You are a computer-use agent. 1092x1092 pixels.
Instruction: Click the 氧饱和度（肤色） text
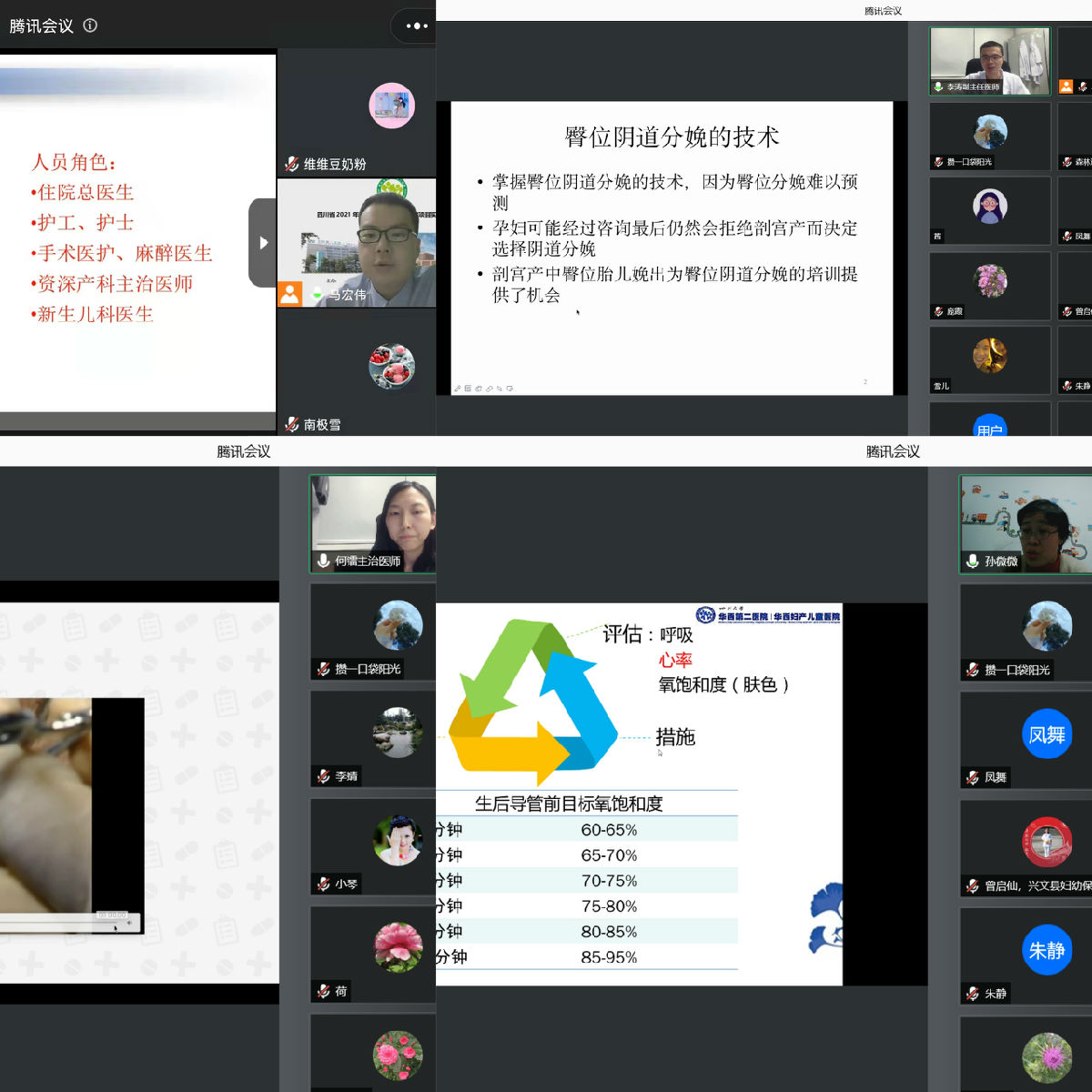[723, 684]
